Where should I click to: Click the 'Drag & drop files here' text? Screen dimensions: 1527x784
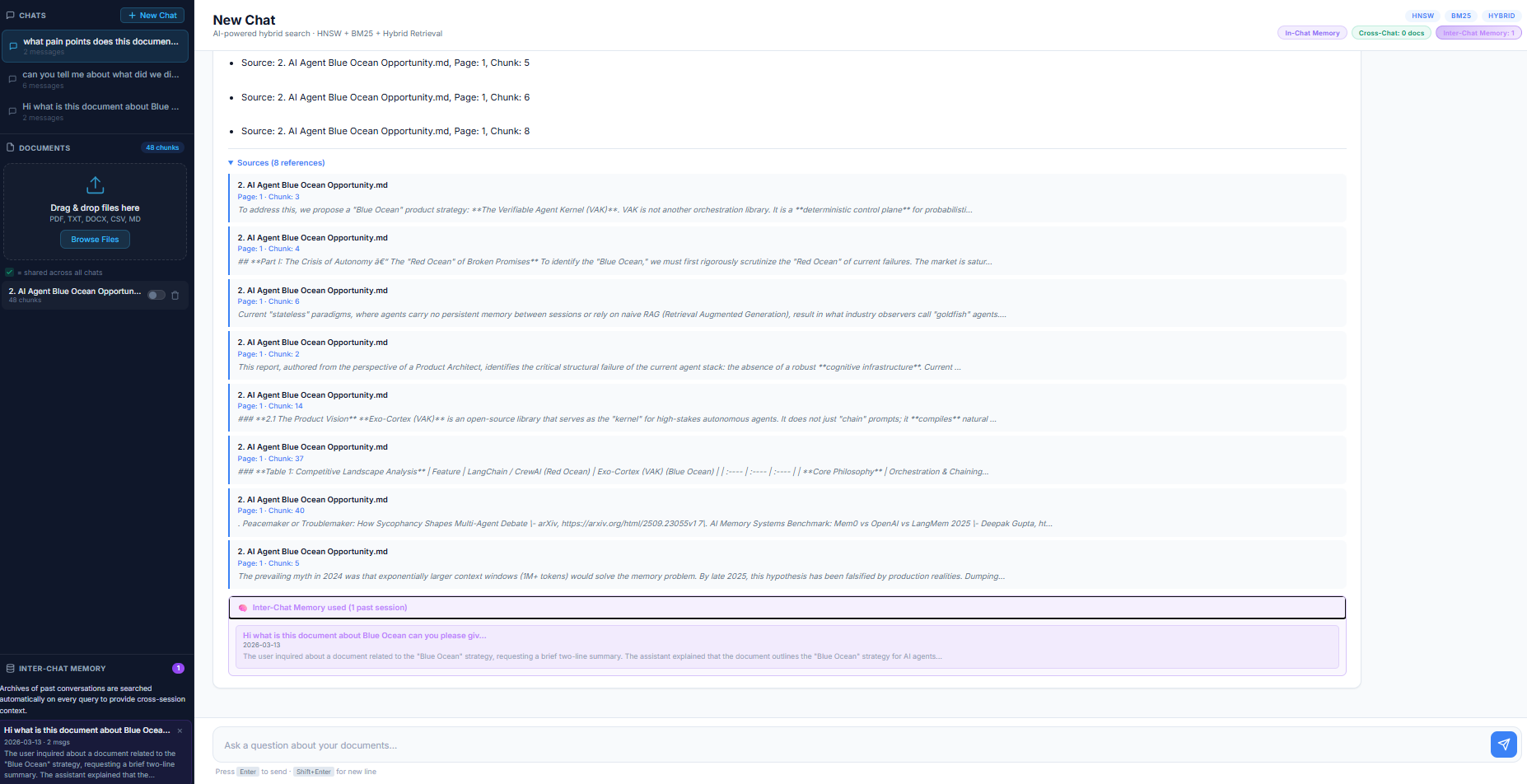[95, 208]
